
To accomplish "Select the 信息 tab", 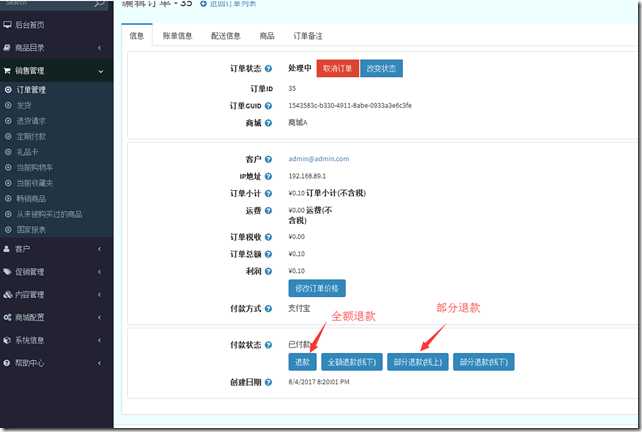I will pyautogui.click(x=137, y=36).
